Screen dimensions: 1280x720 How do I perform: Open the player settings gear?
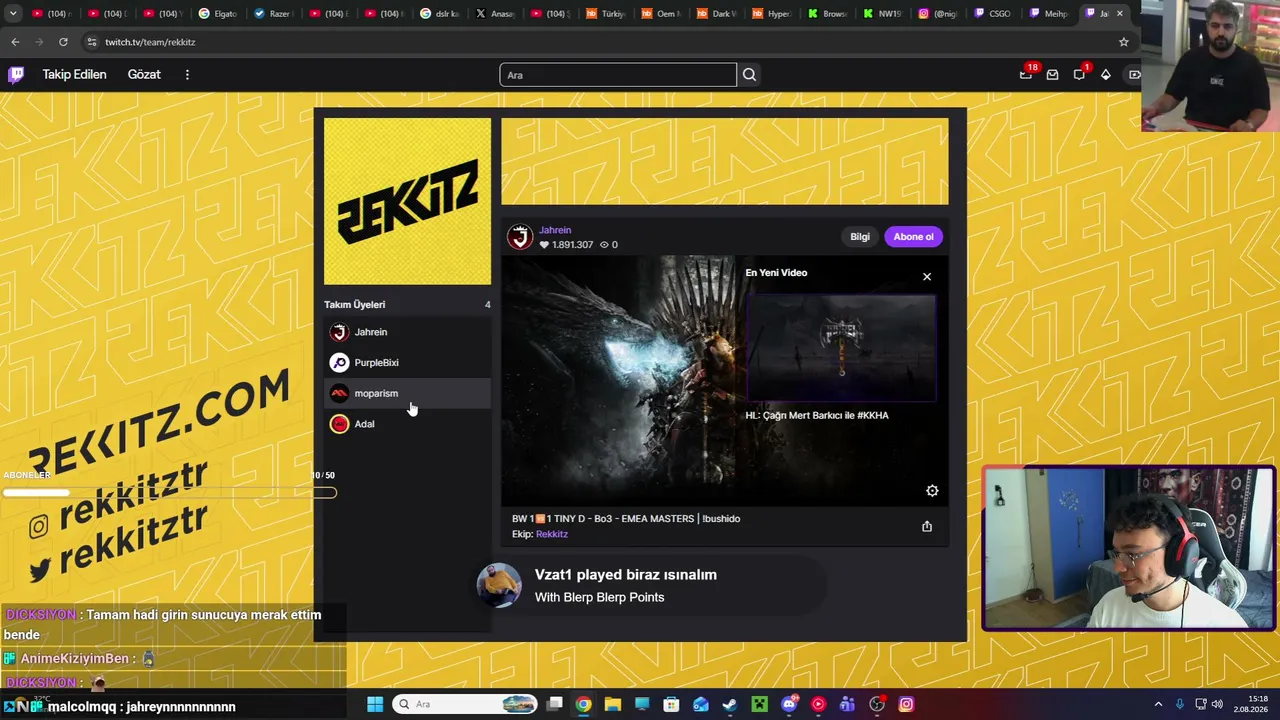click(x=932, y=491)
